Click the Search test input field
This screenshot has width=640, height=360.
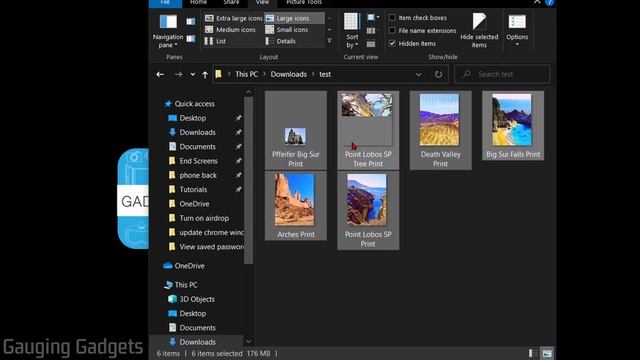502,74
